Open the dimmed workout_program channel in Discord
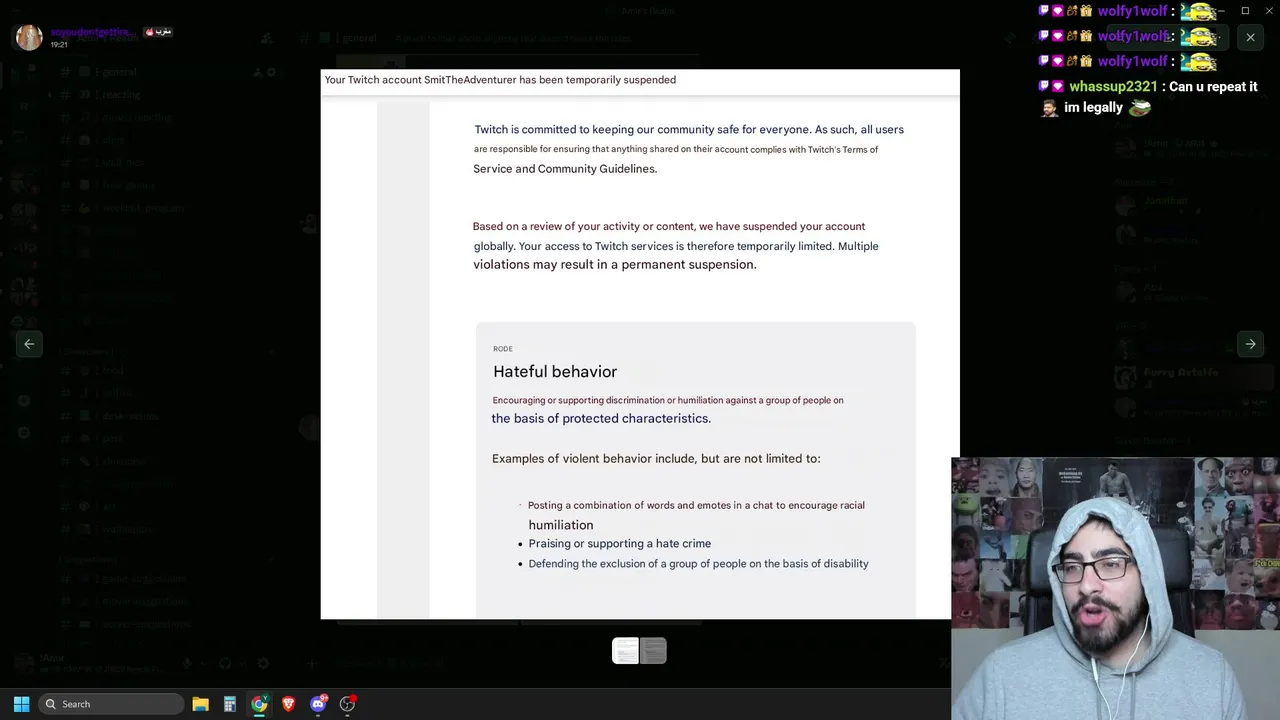The width and height of the screenshot is (1280, 720). point(142,208)
